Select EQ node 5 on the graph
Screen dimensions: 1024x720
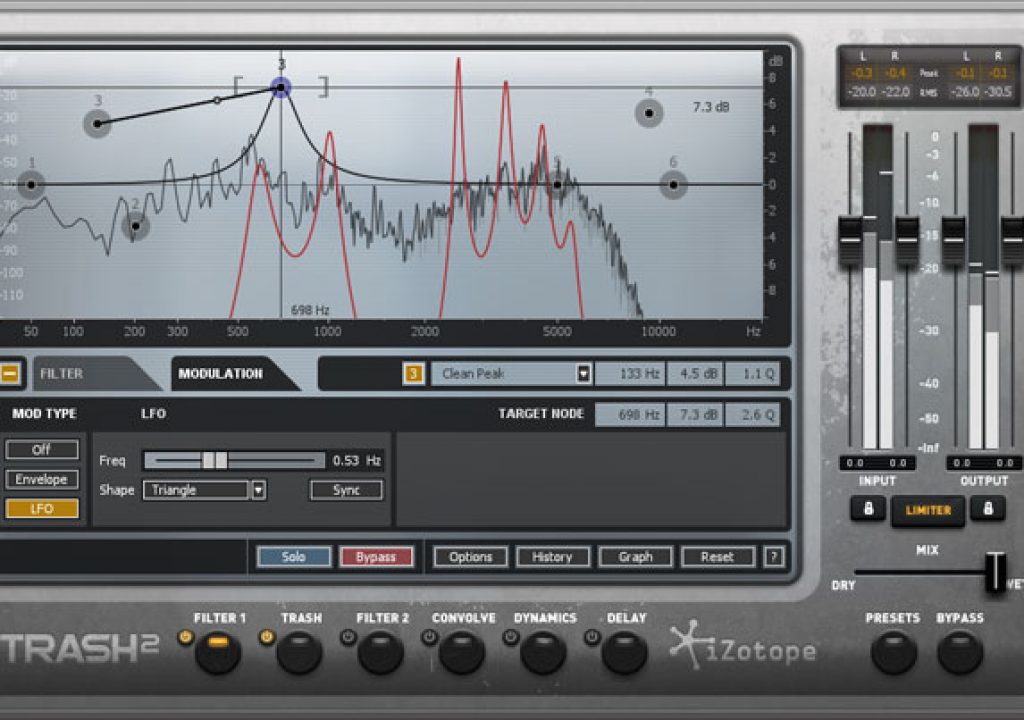point(557,185)
